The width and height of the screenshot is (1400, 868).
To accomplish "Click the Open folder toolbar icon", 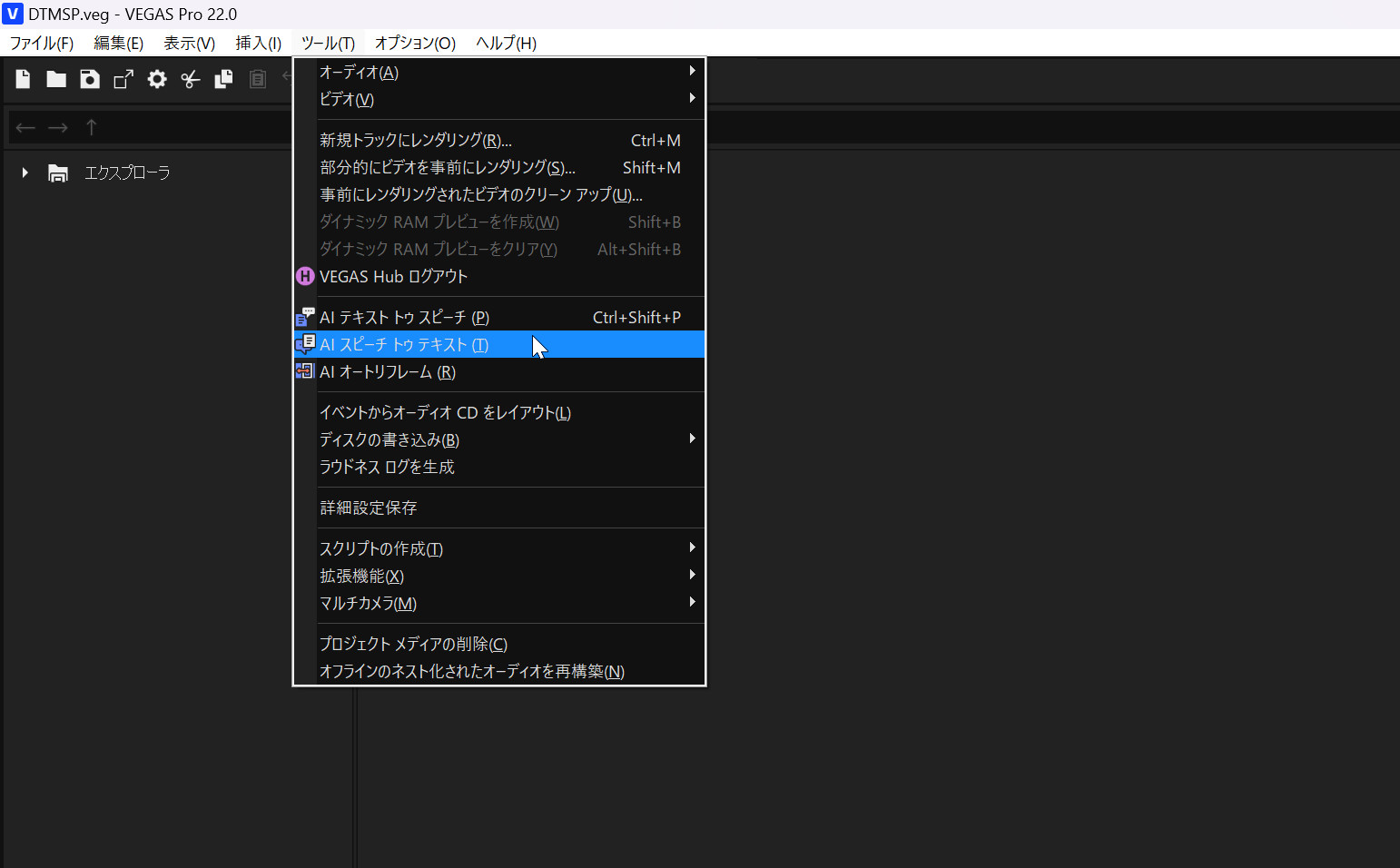I will click(56, 79).
